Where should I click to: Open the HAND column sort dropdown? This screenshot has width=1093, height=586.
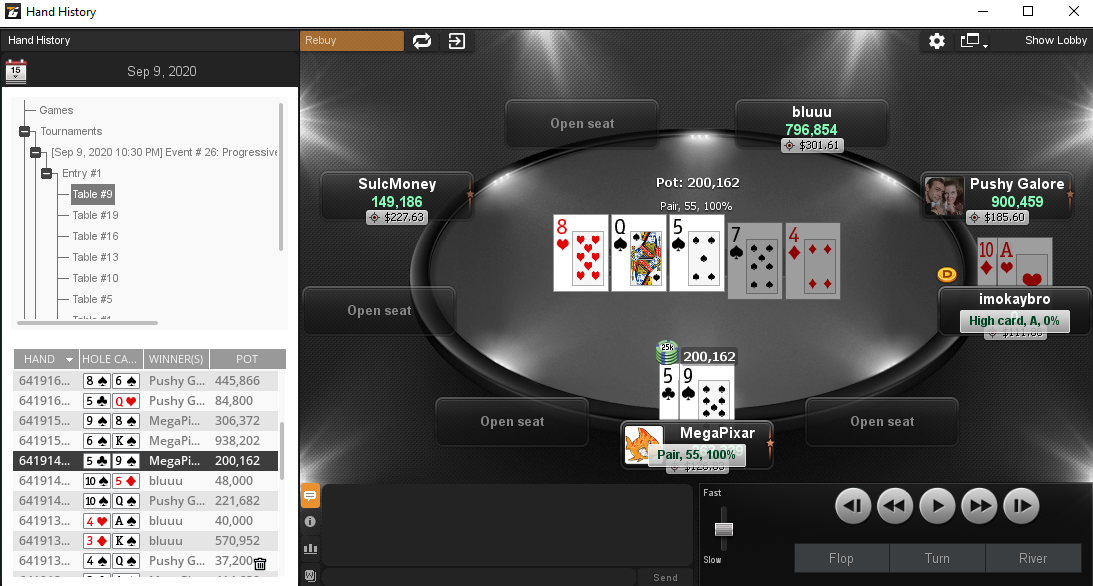point(69,360)
